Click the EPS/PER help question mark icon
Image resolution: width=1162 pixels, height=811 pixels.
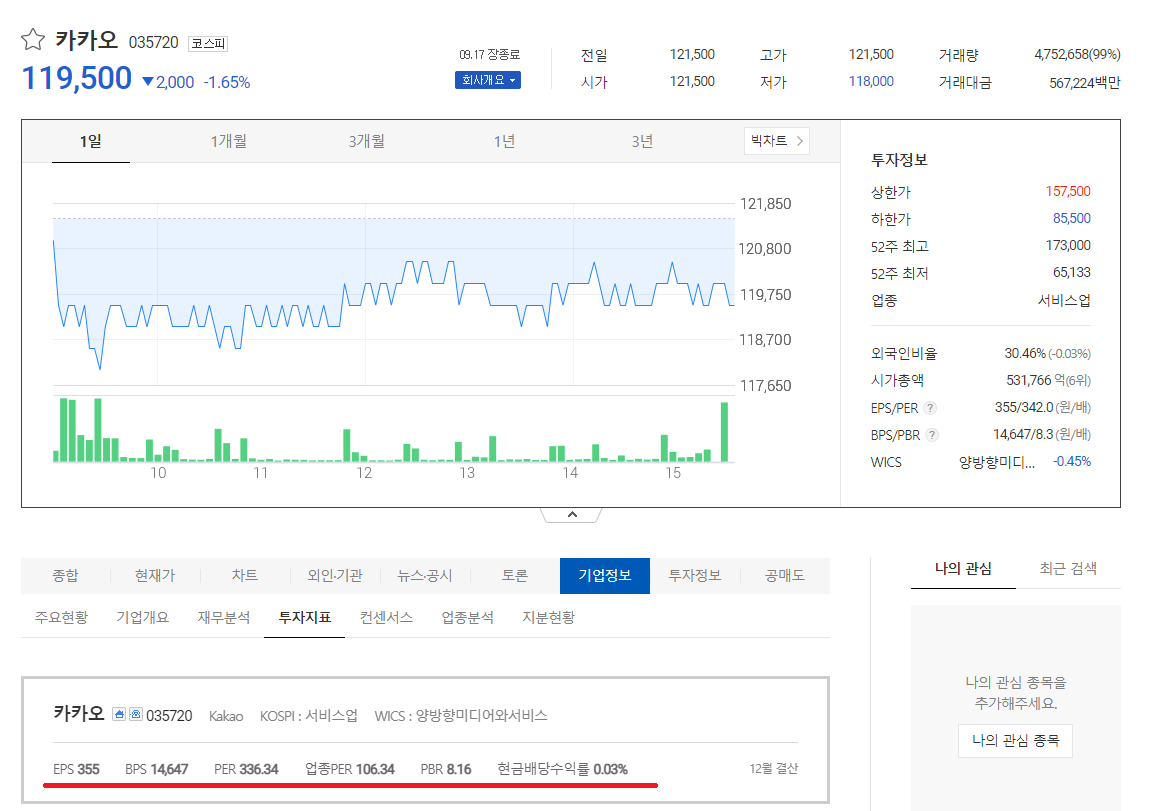tap(931, 408)
